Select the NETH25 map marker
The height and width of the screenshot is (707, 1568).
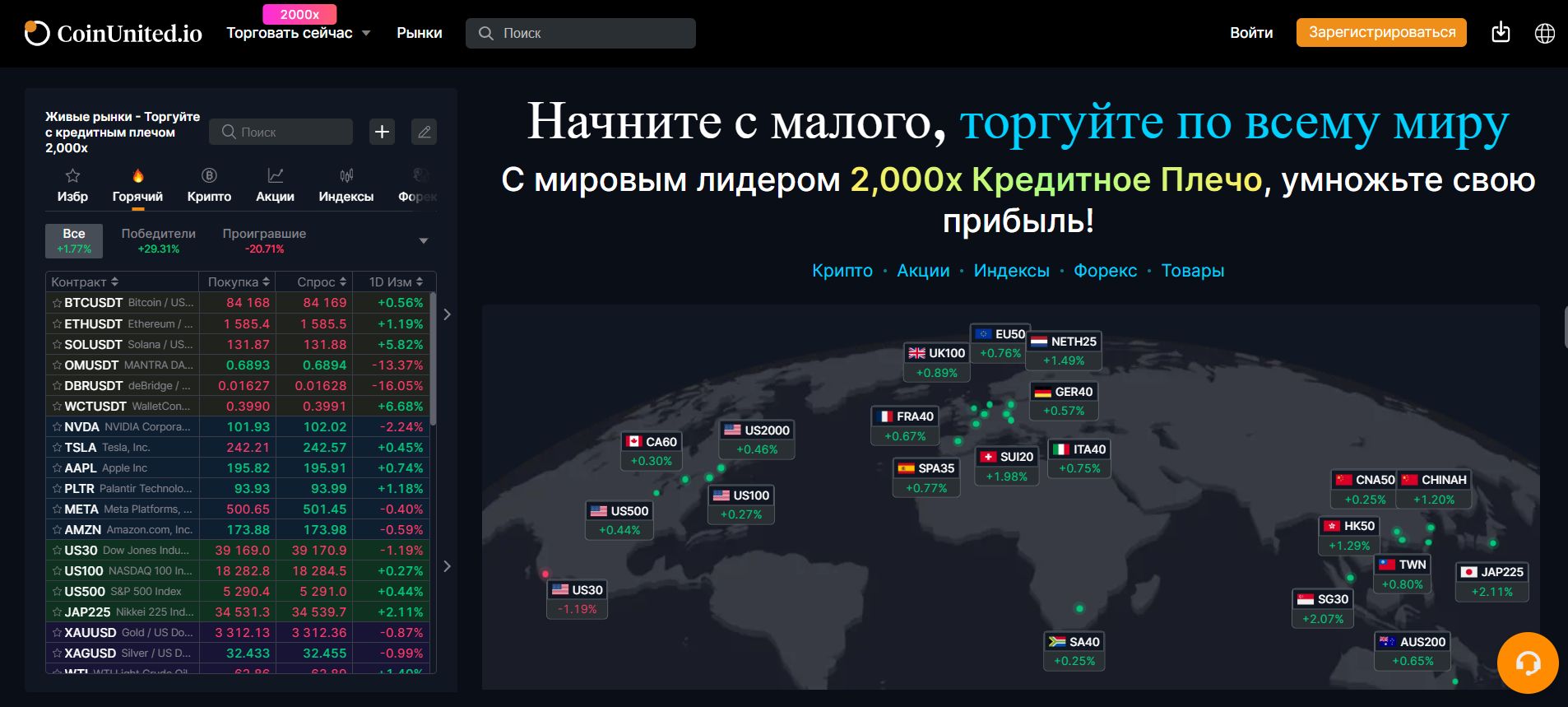[x=1064, y=351]
